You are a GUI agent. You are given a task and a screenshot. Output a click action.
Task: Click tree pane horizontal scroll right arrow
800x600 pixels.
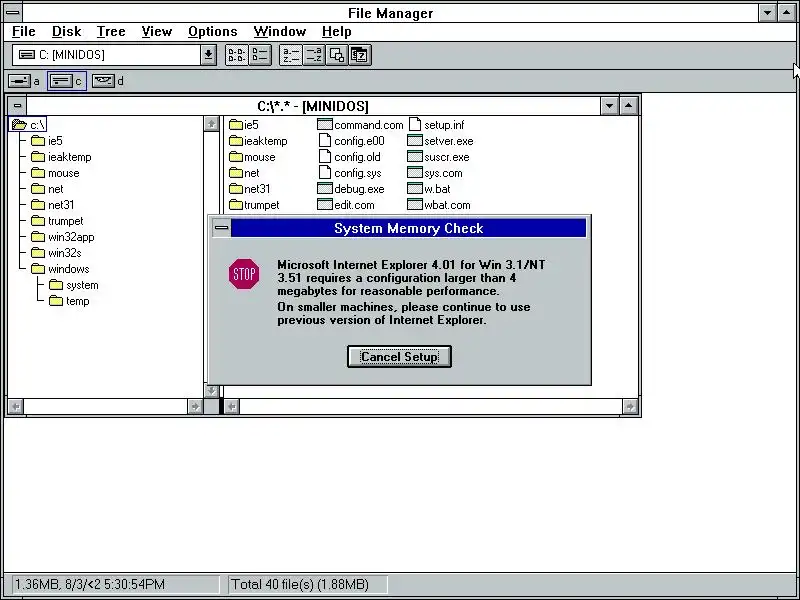click(195, 407)
